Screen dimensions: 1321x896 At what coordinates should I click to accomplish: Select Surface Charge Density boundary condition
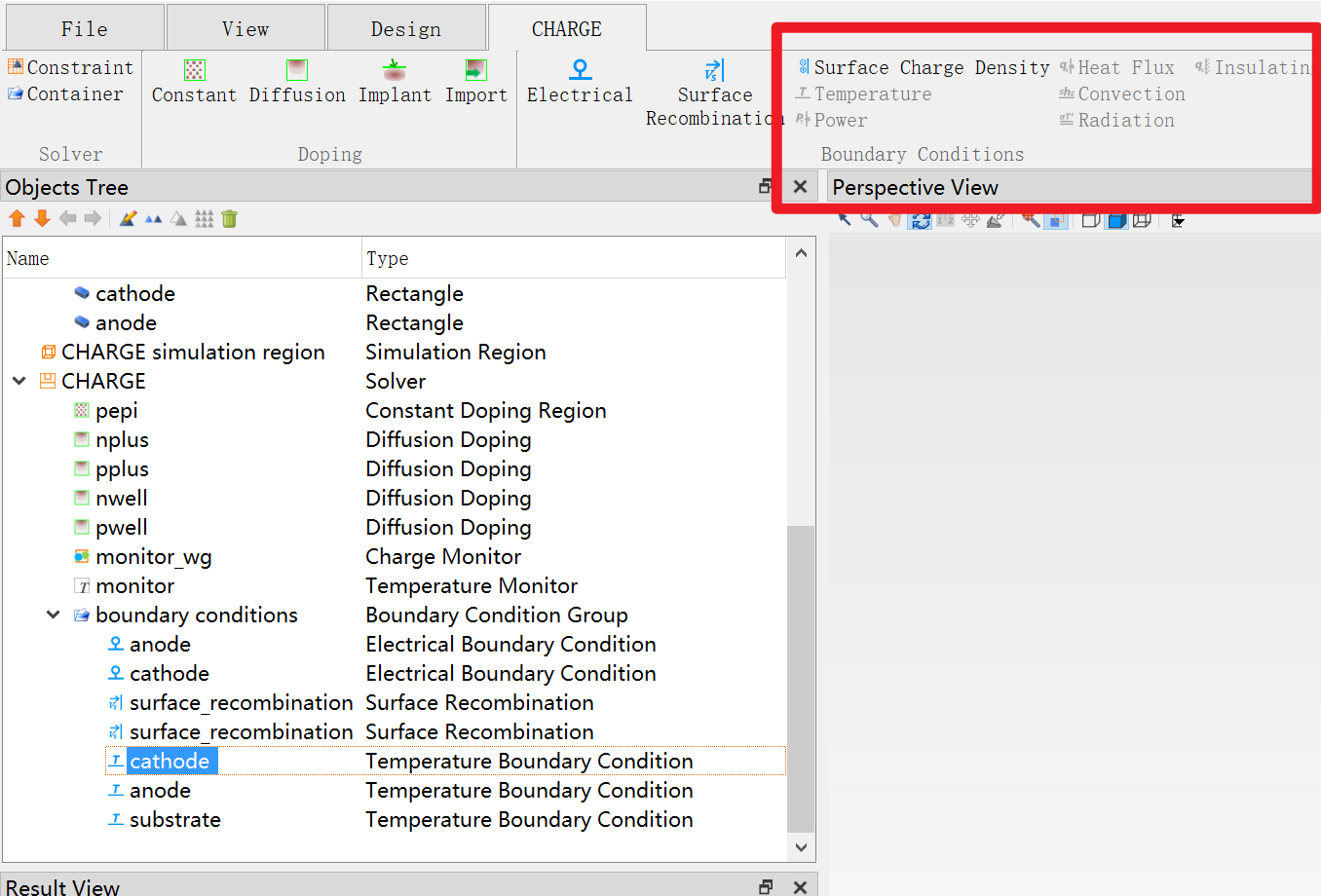pyautogui.click(x=924, y=67)
